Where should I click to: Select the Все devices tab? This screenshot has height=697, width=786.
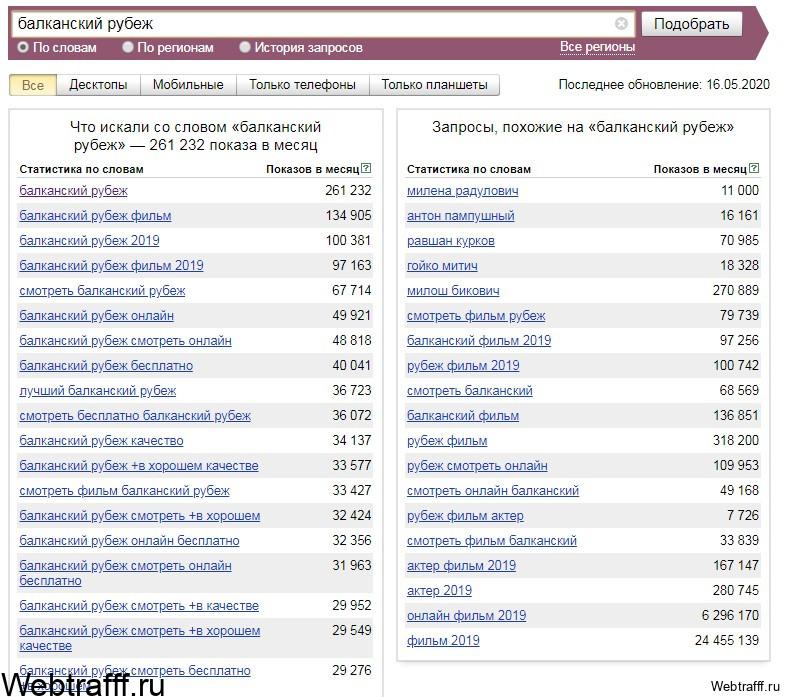[x=33, y=85]
